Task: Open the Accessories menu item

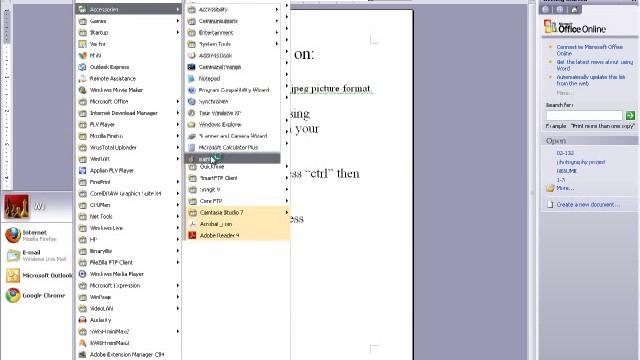Action: pos(128,9)
